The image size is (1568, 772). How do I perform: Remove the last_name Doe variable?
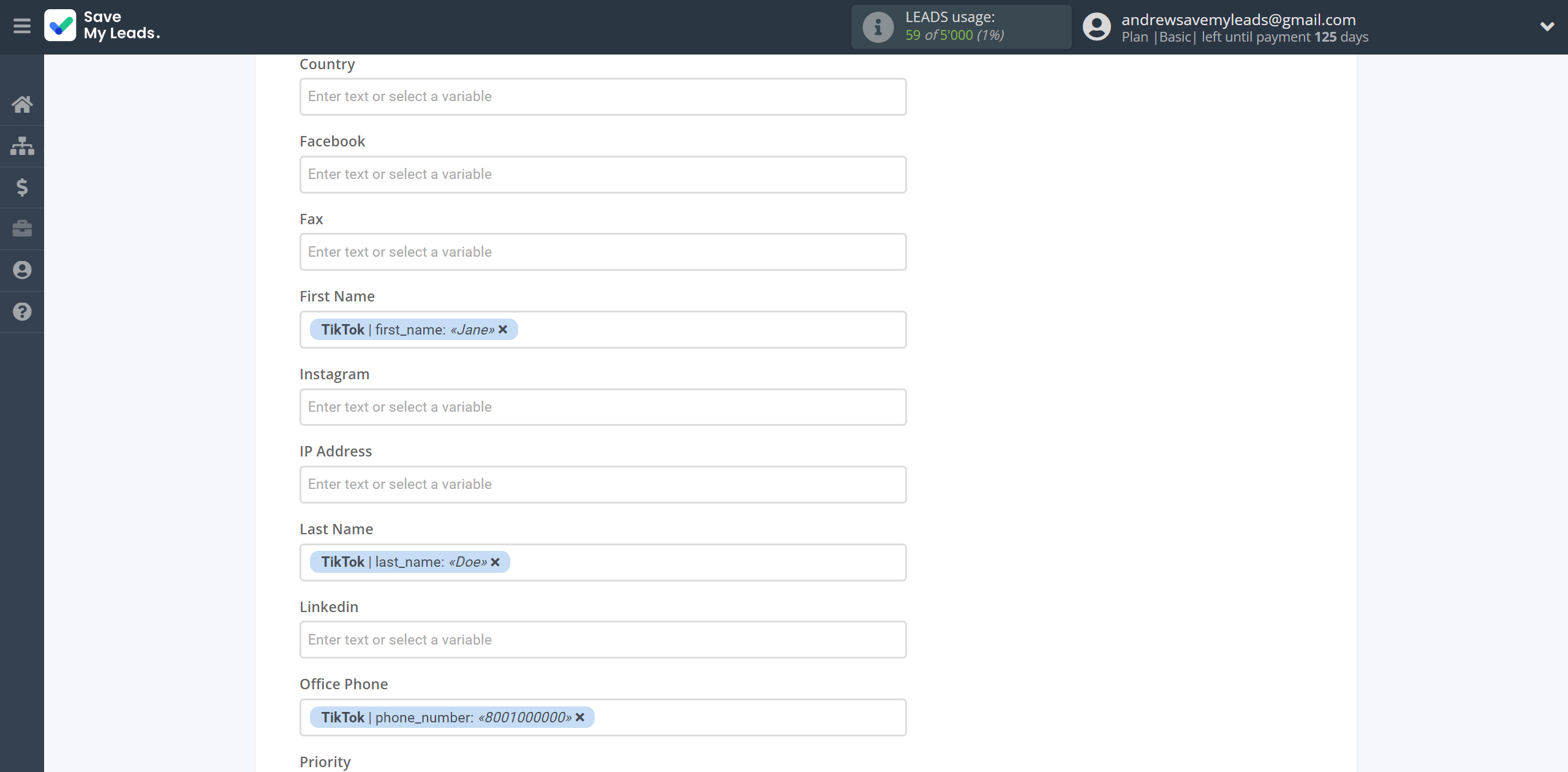pyautogui.click(x=495, y=562)
